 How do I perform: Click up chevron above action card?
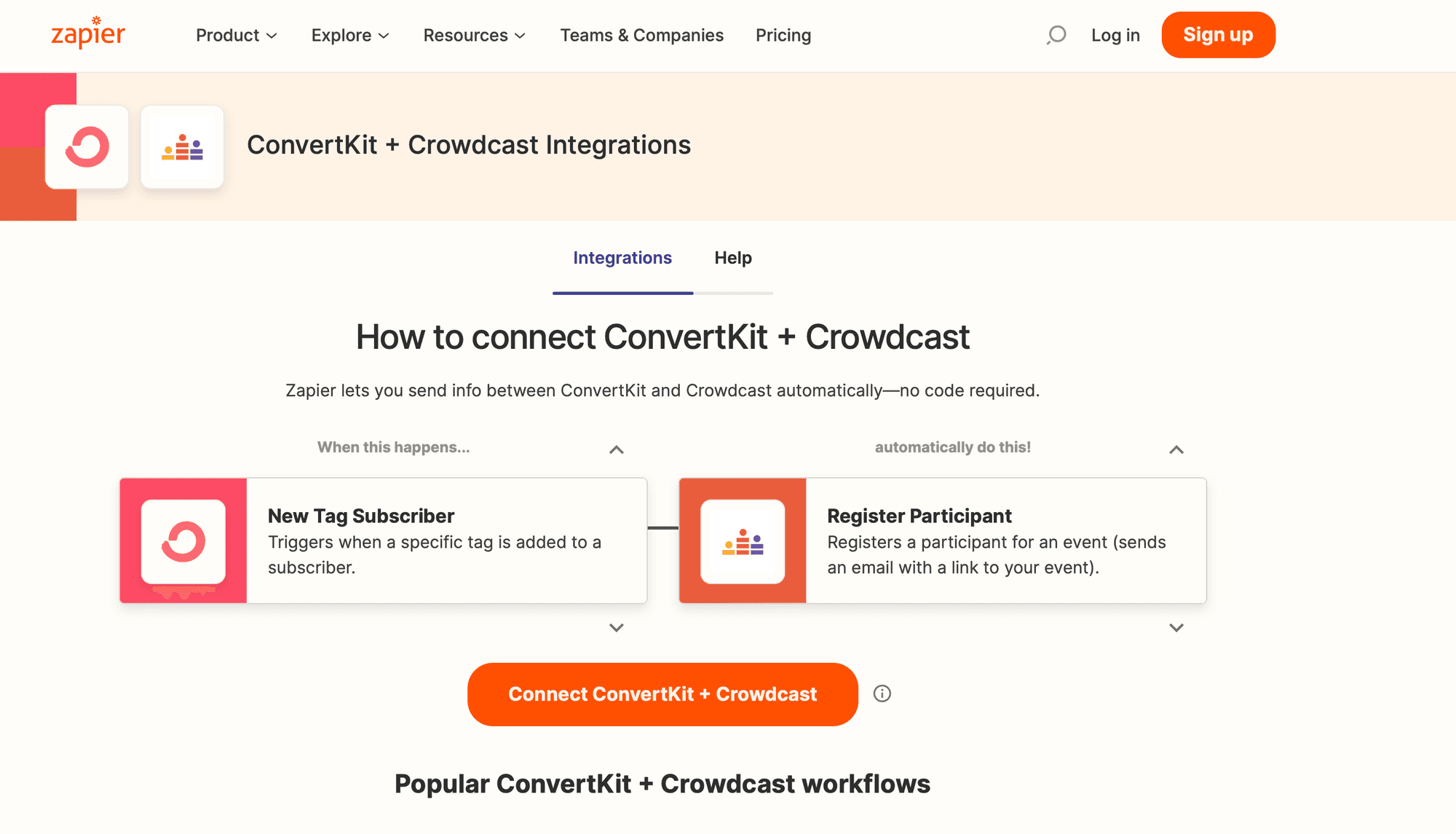(x=1176, y=449)
